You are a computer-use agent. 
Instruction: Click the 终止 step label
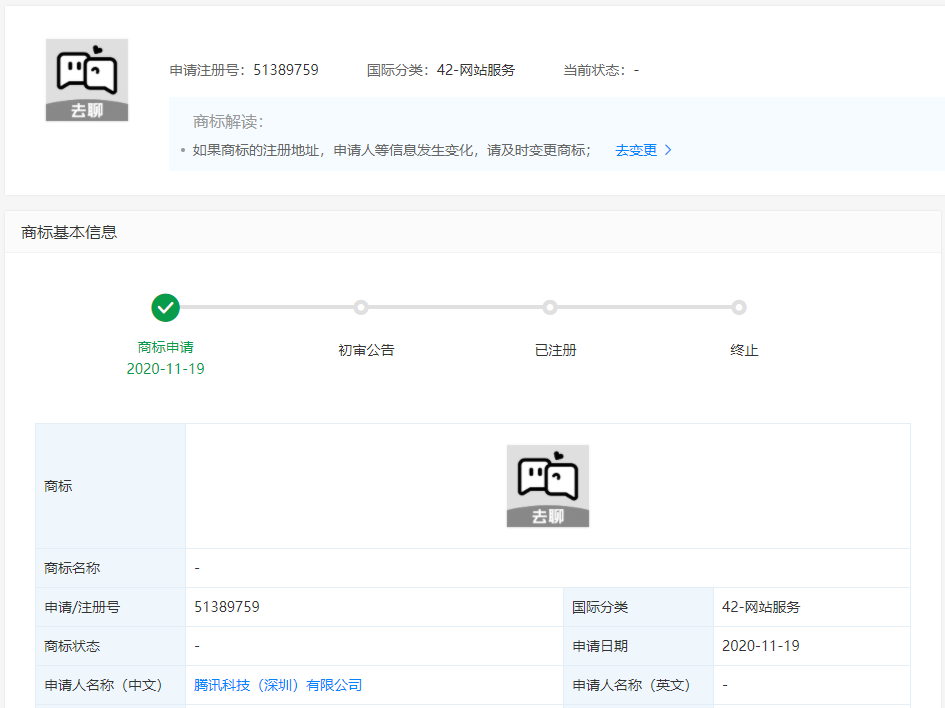tap(744, 350)
